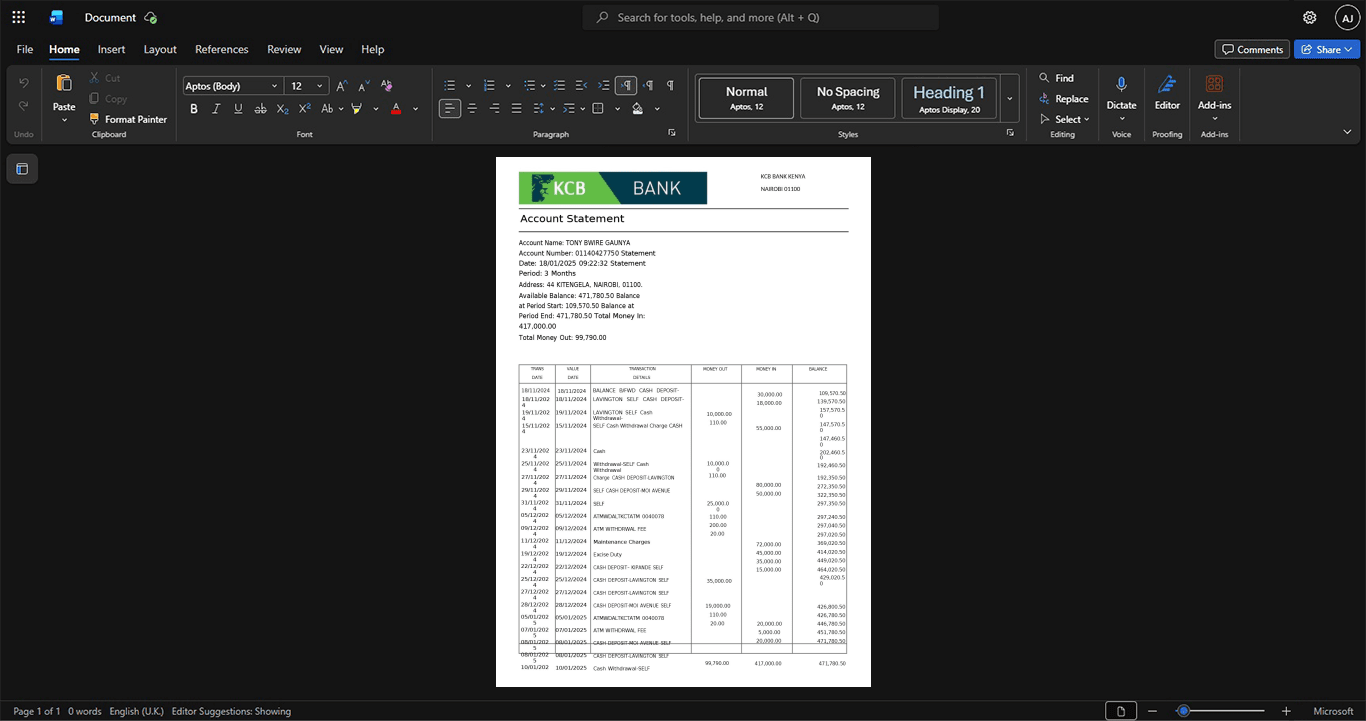
Task: Click the page view icon in status bar
Action: tap(1121, 711)
